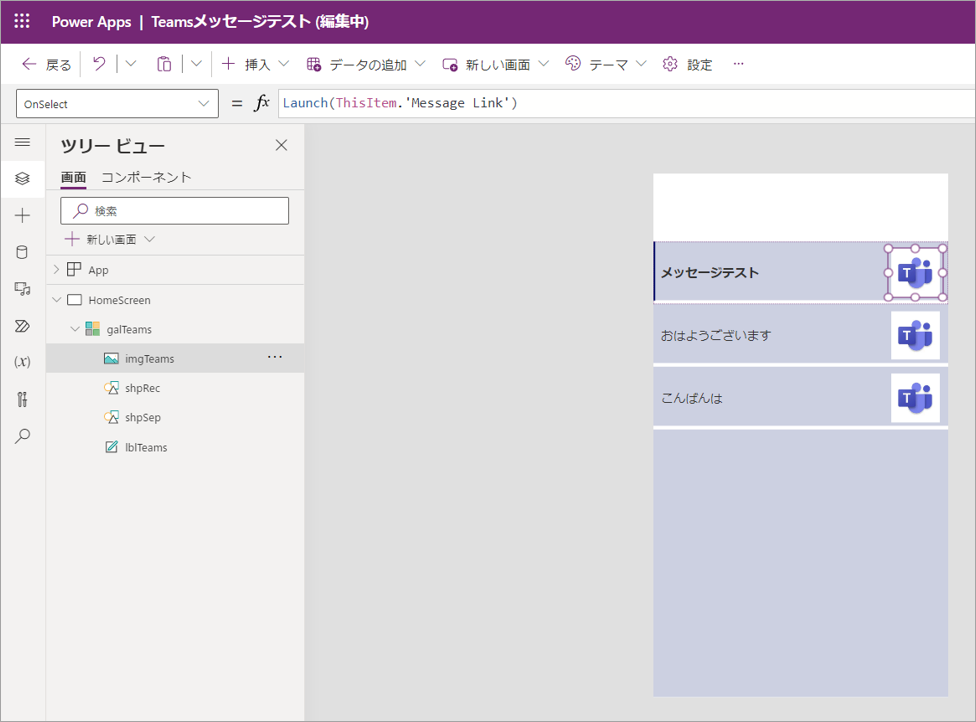Screen dimensions: 976x722
Task: Open the テーマ theme picker
Action: coord(596,64)
